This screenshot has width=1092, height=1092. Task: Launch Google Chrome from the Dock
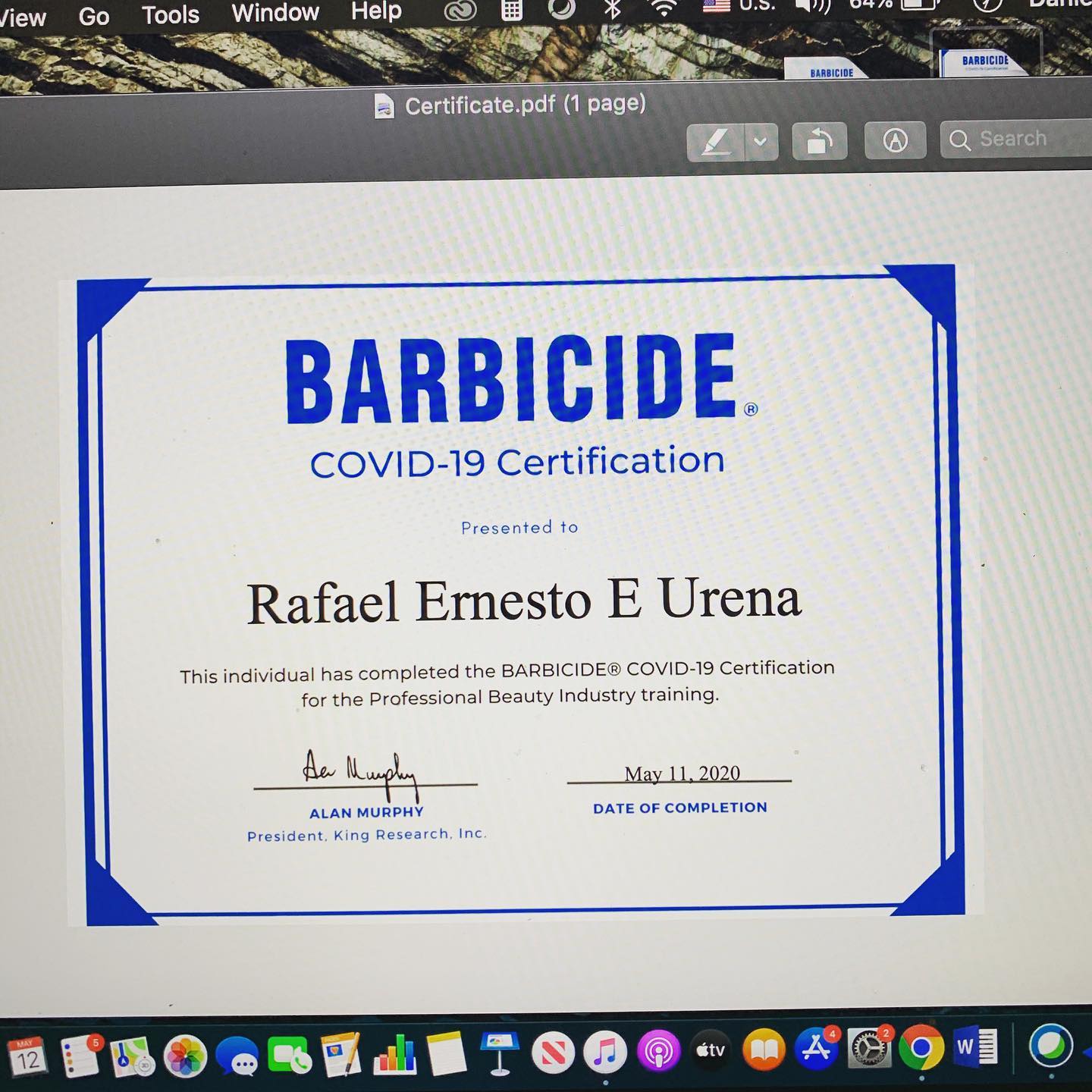coord(921,1049)
